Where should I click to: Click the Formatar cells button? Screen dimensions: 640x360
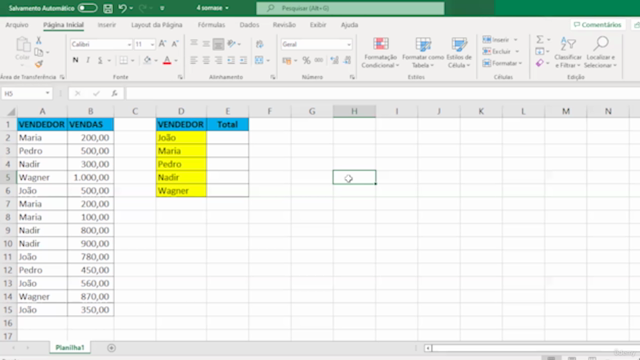click(x=502, y=63)
